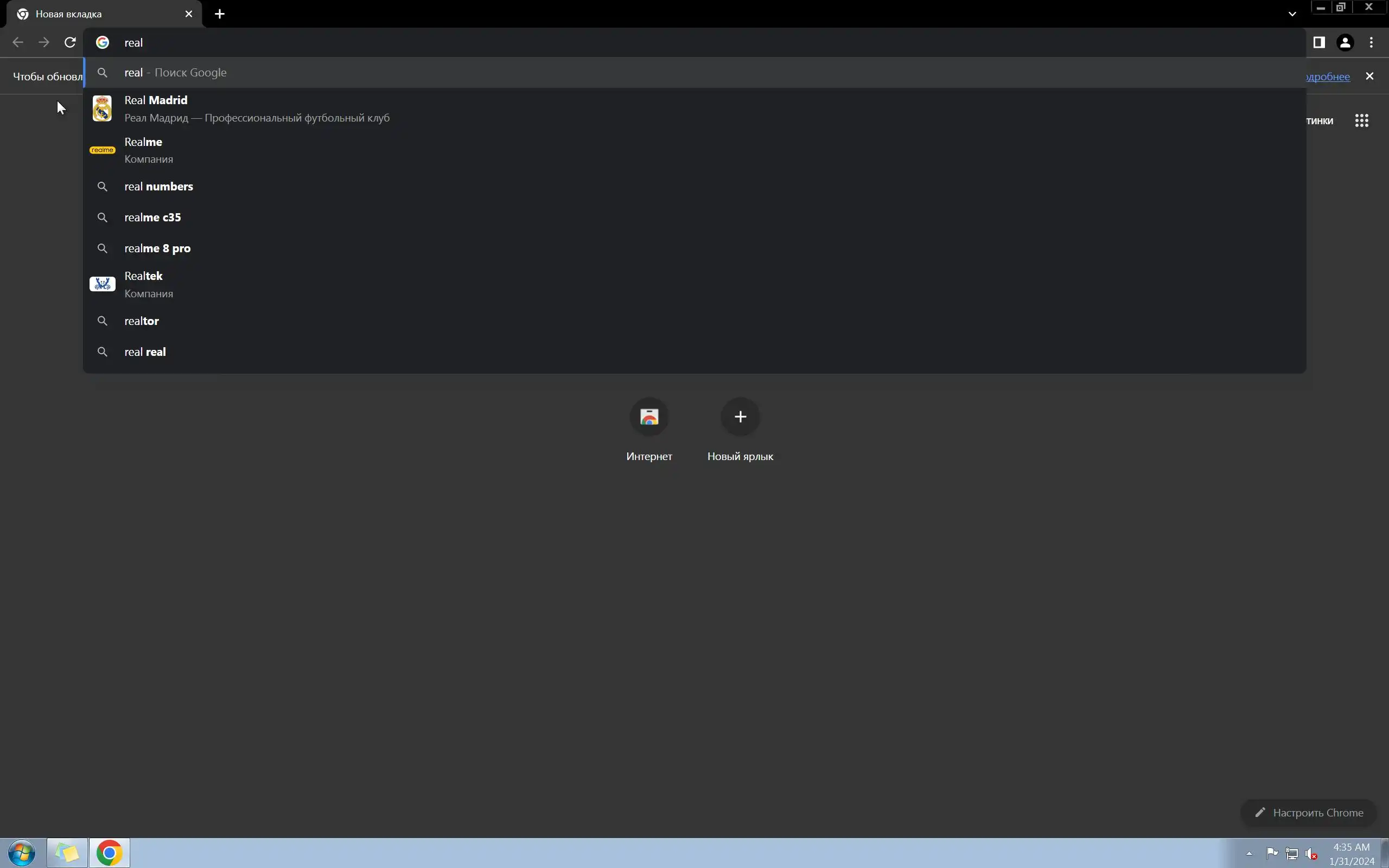This screenshot has height=868, width=1389.
Task: Open the profile avatar icon
Action: (x=1345, y=42)
